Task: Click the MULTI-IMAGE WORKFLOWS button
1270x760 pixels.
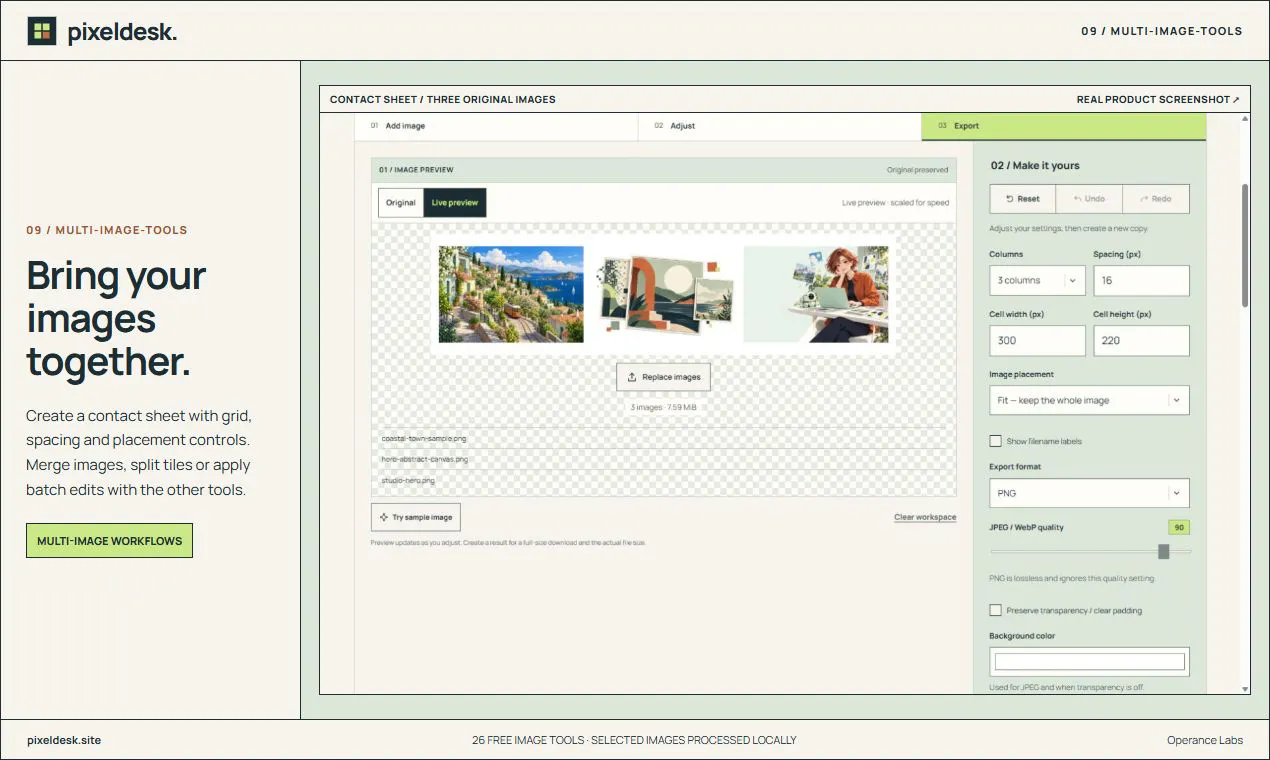Action: [110, 541]
